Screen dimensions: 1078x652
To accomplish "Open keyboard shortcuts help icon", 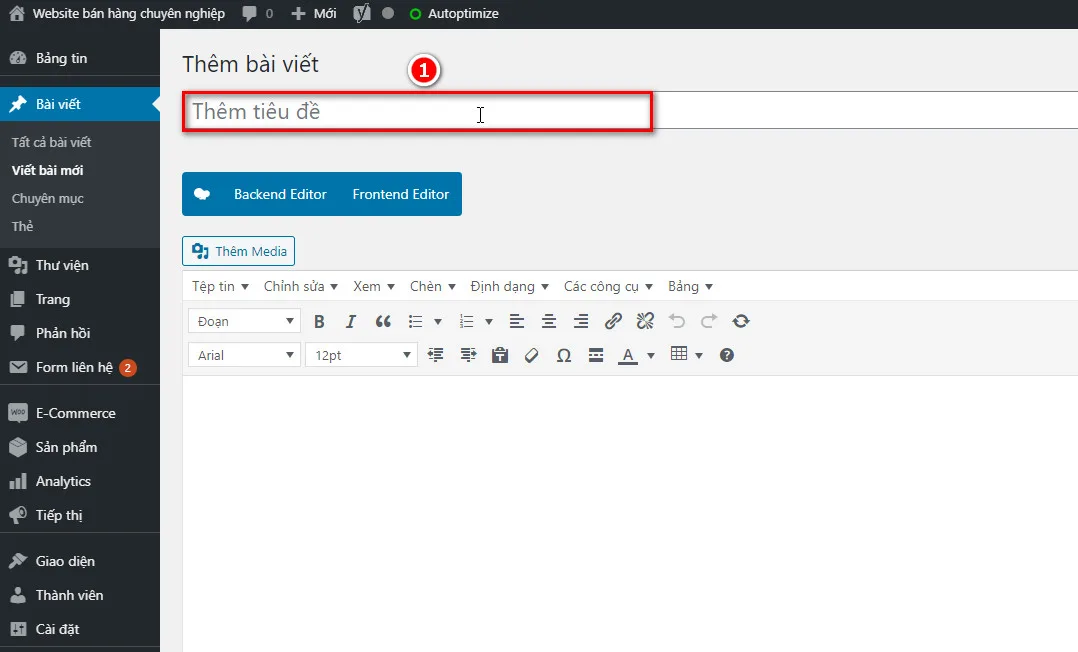I will (727, 355).
